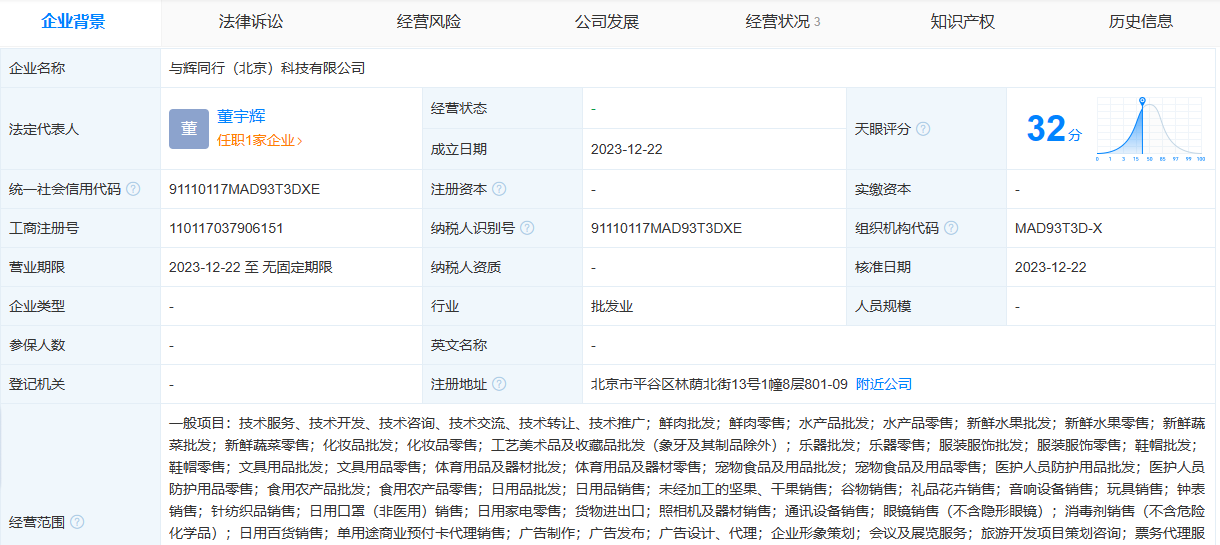Click the 董 avatar icon

pyautogui.click(x=189, y=129)
